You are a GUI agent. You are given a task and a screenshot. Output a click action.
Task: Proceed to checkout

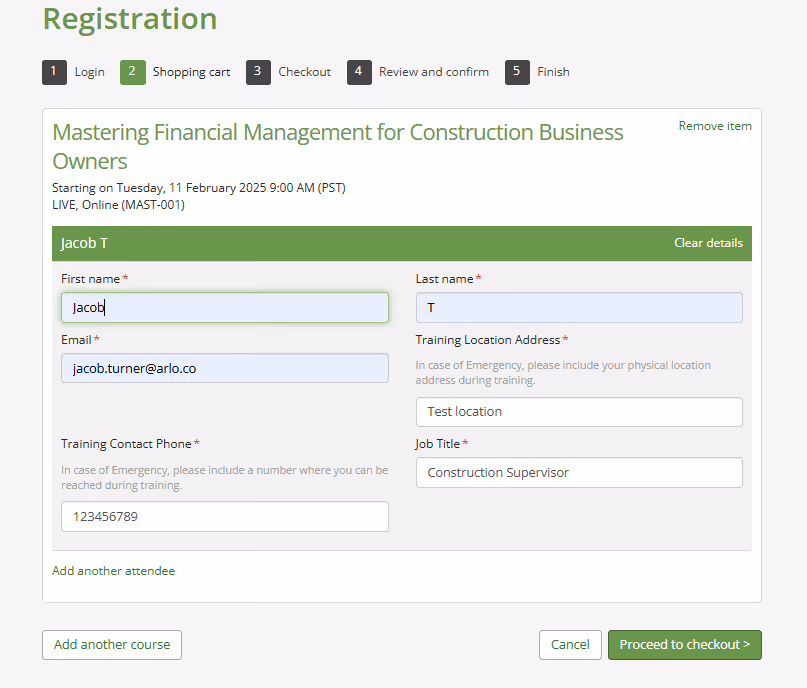(684, 645)
